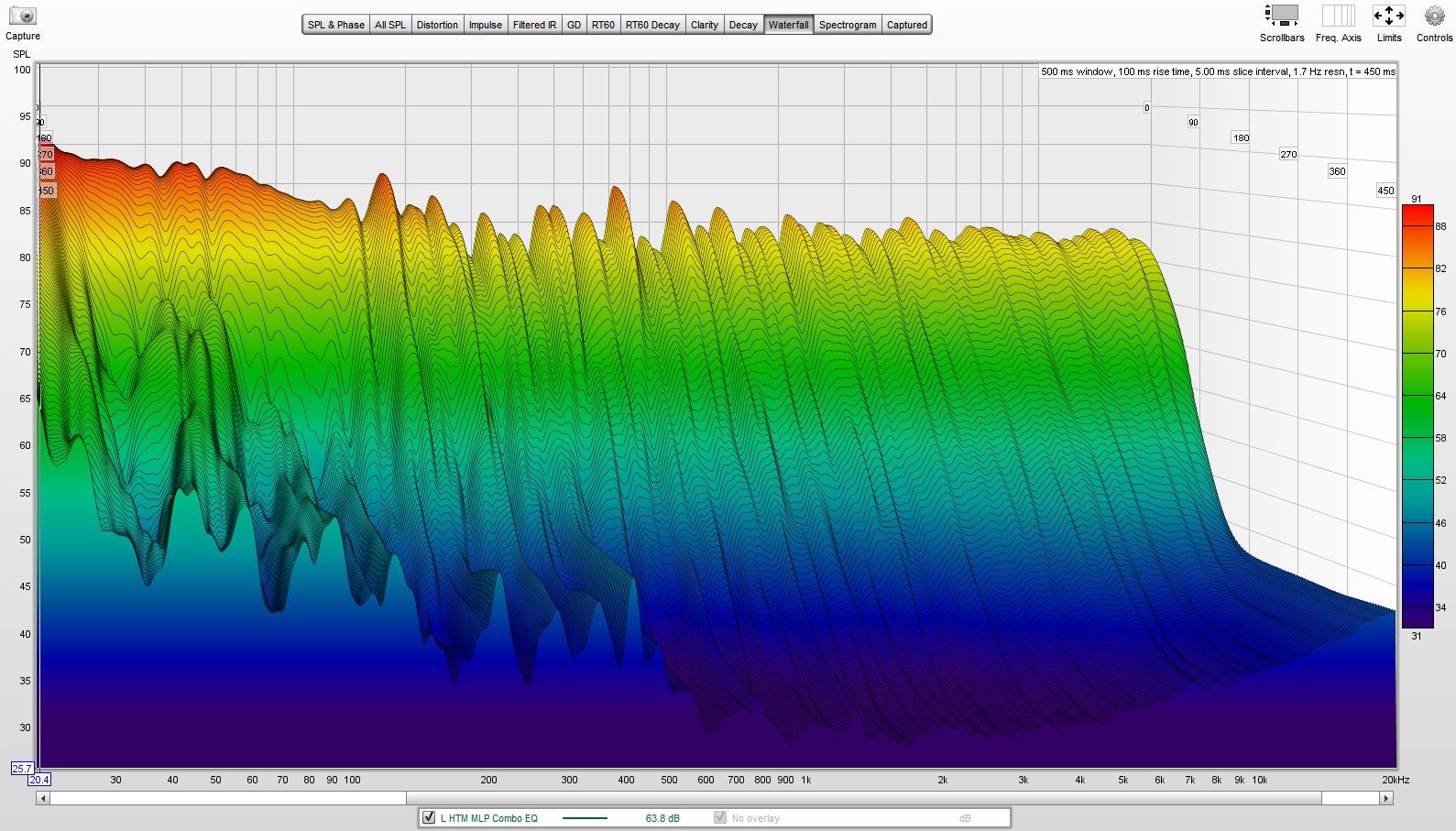Click the 1k frequency axis label
Image resolution: width=1456 pixels, height=831 pixels.
click(x=806, y=780)
